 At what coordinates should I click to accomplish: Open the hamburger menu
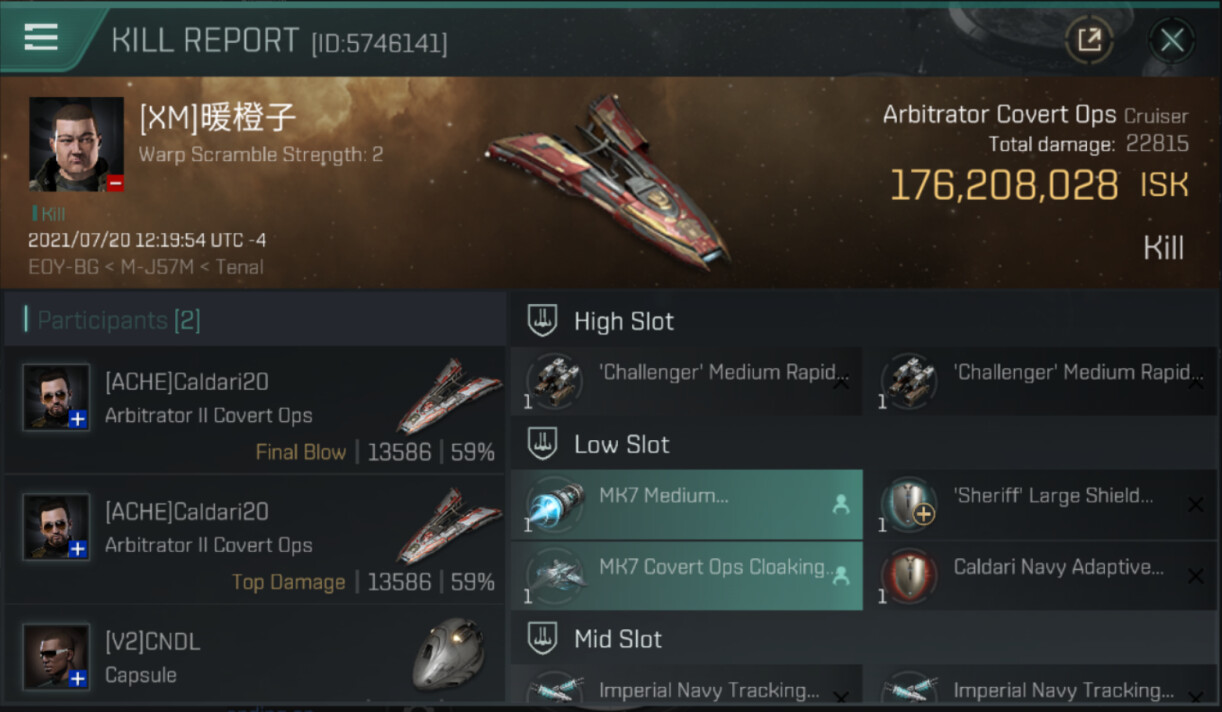(x=41, y=37)
